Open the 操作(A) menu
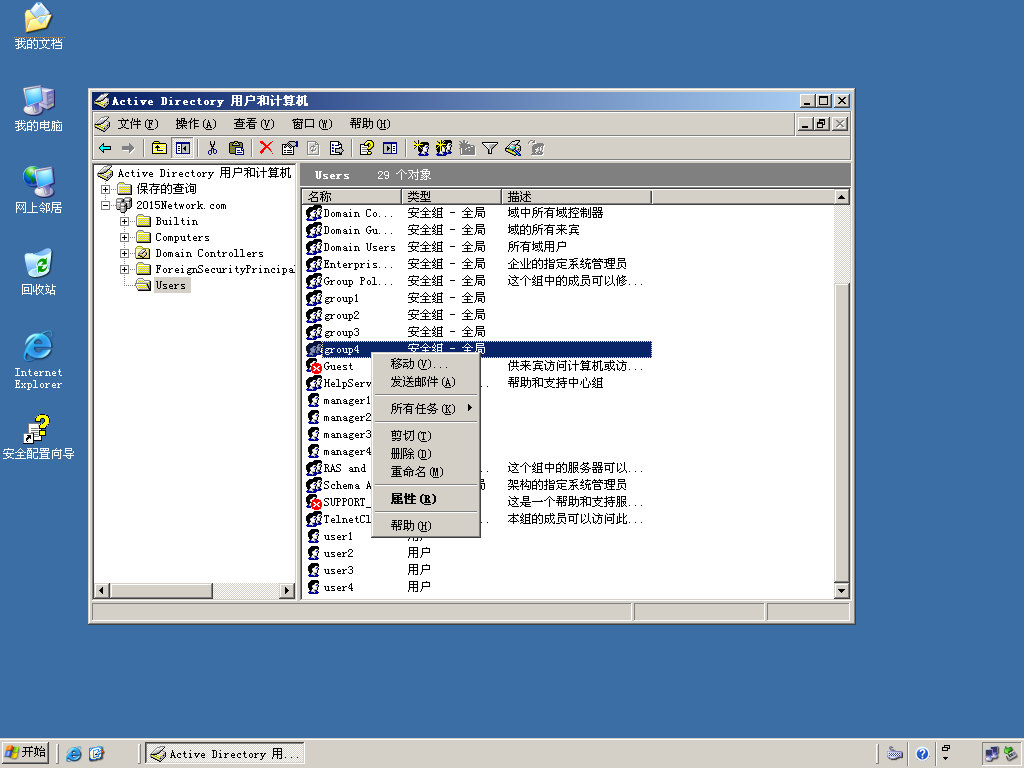 click(195, 124)
